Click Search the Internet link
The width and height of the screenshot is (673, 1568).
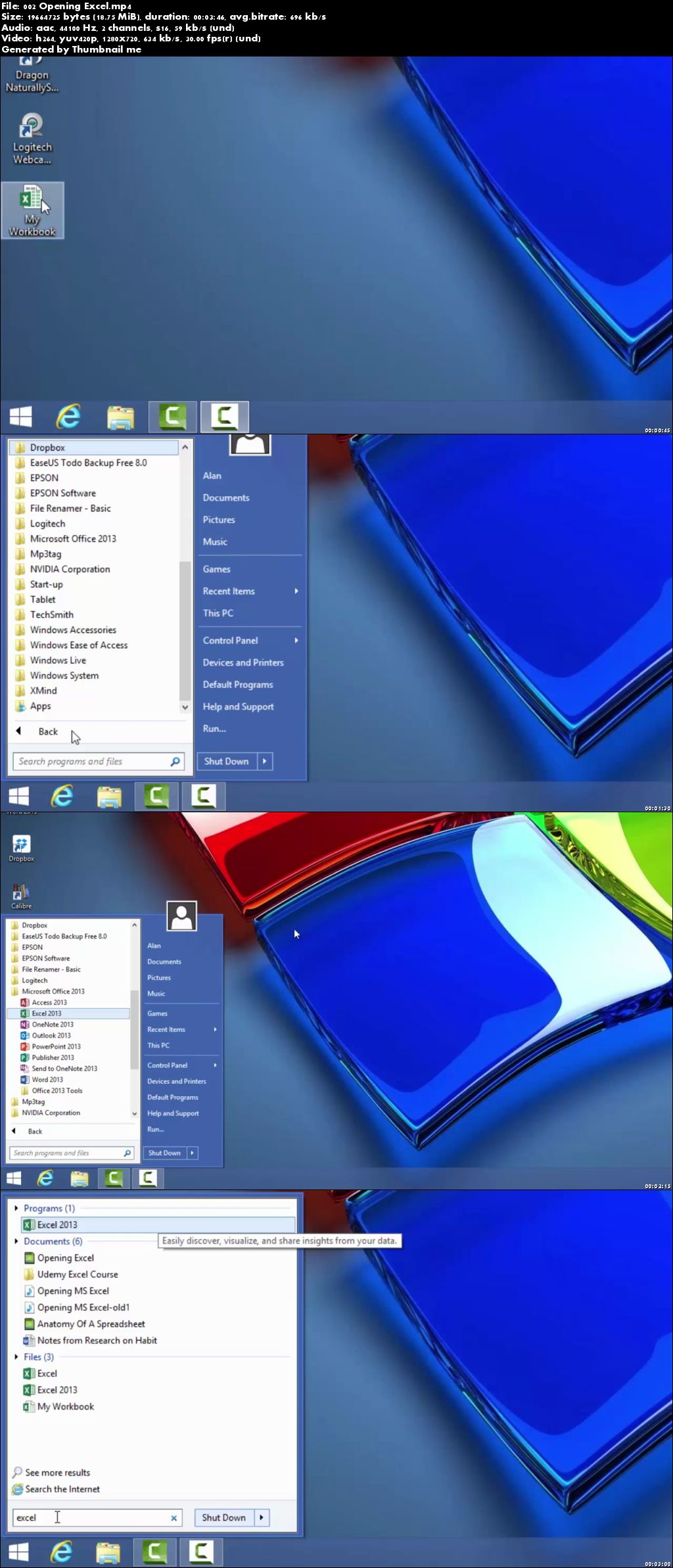click(x=57, y=1488)
